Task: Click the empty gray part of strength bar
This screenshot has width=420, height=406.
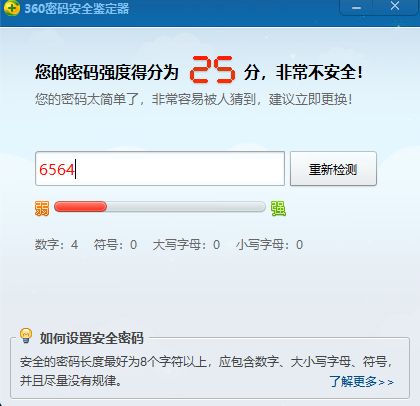Action: [x=186, y=207]
